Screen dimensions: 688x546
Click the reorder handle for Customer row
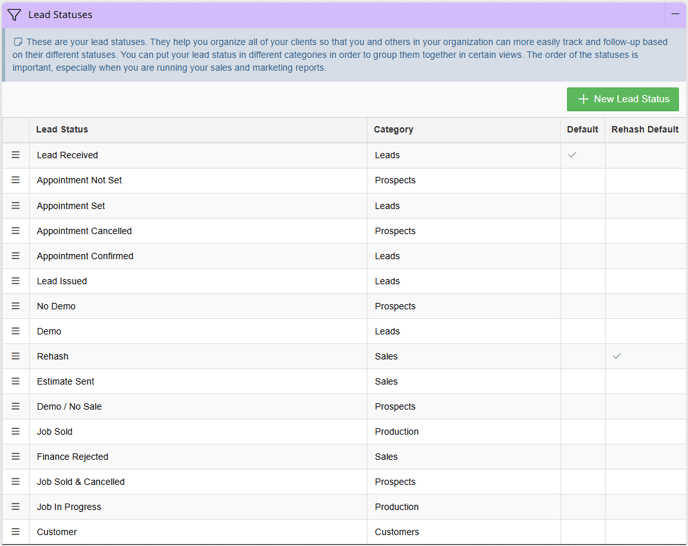[15, 532]
